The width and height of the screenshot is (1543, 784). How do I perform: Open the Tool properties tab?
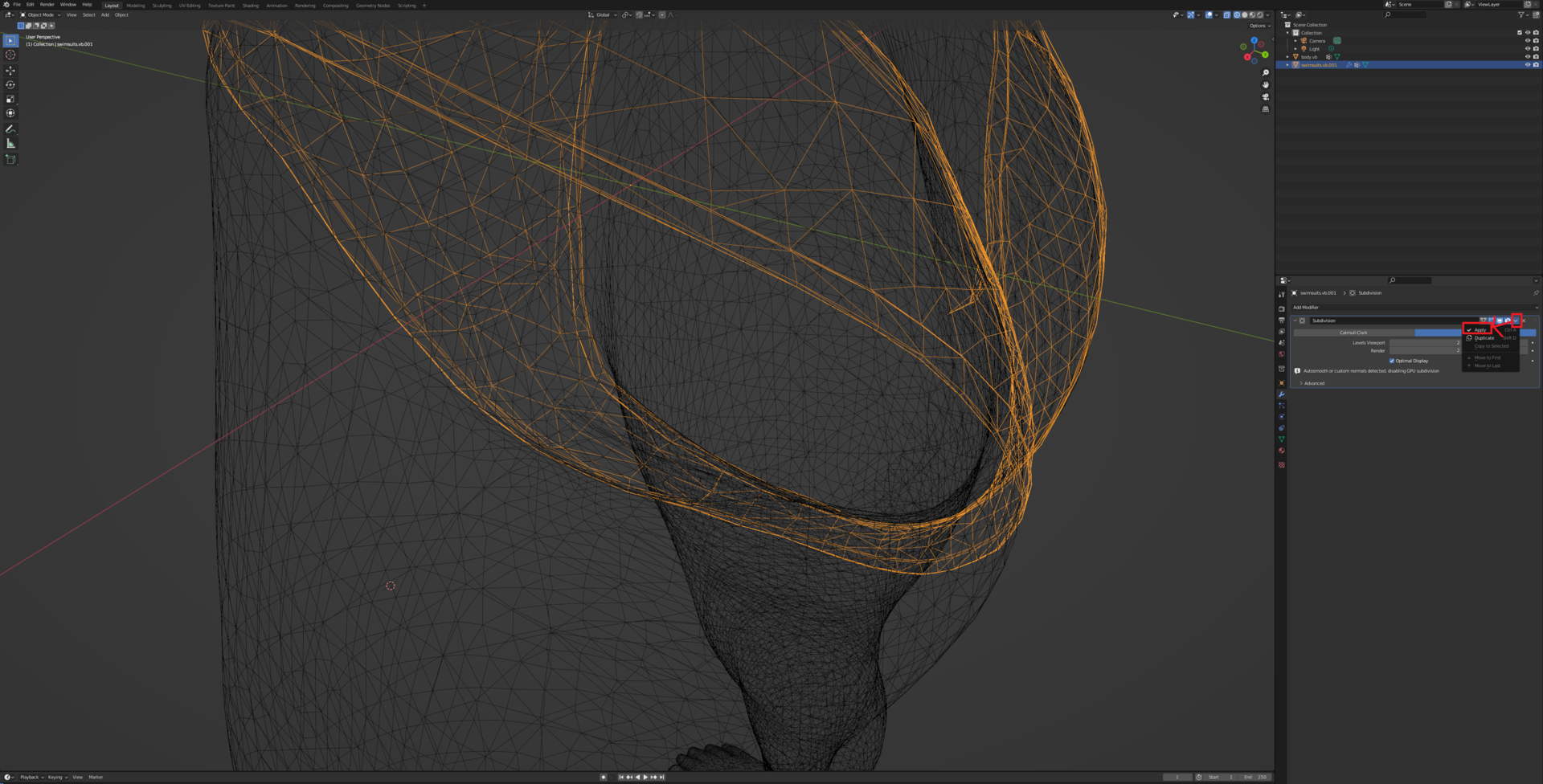pyautogui.click(x=1282, y=295)
